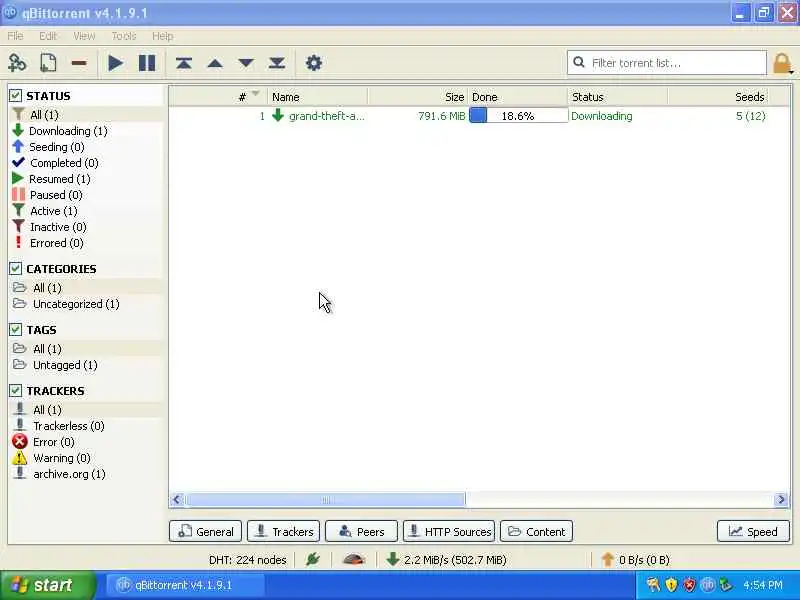Sort by the Status column header
This screenshot has height=600, width=800.
(617, 96)
